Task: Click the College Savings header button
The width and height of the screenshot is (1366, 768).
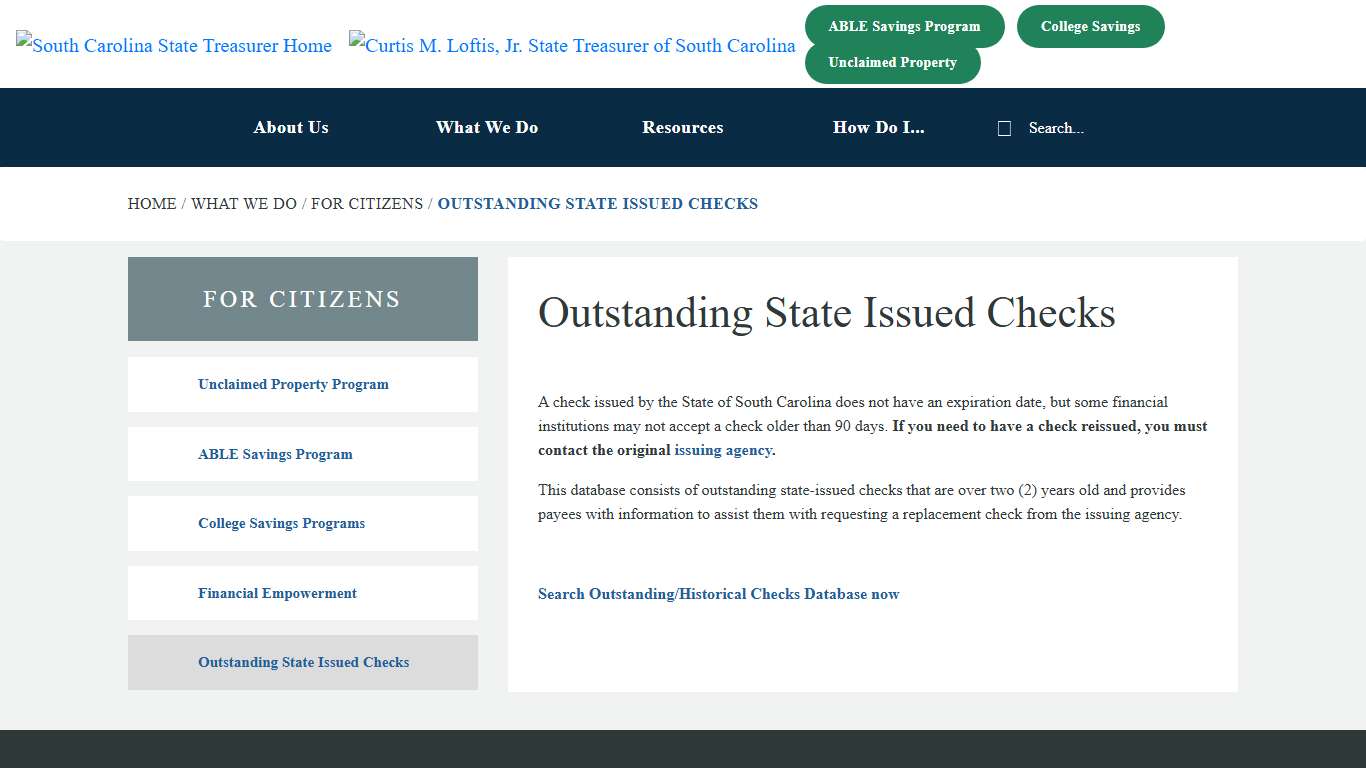Action: [1090, 26]
